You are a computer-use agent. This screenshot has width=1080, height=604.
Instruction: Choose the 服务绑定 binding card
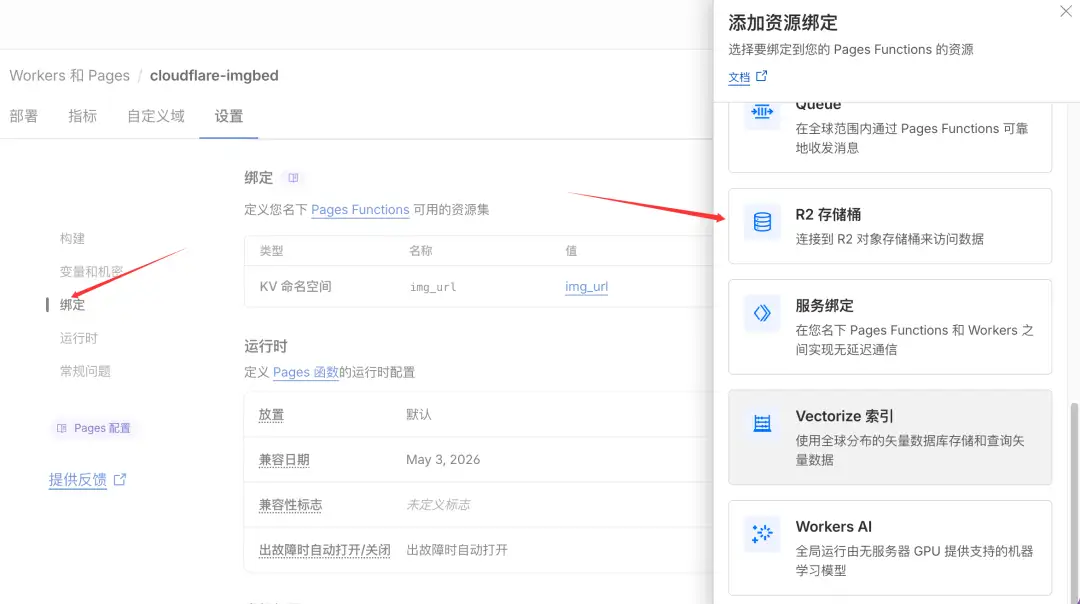click(890, 326)
